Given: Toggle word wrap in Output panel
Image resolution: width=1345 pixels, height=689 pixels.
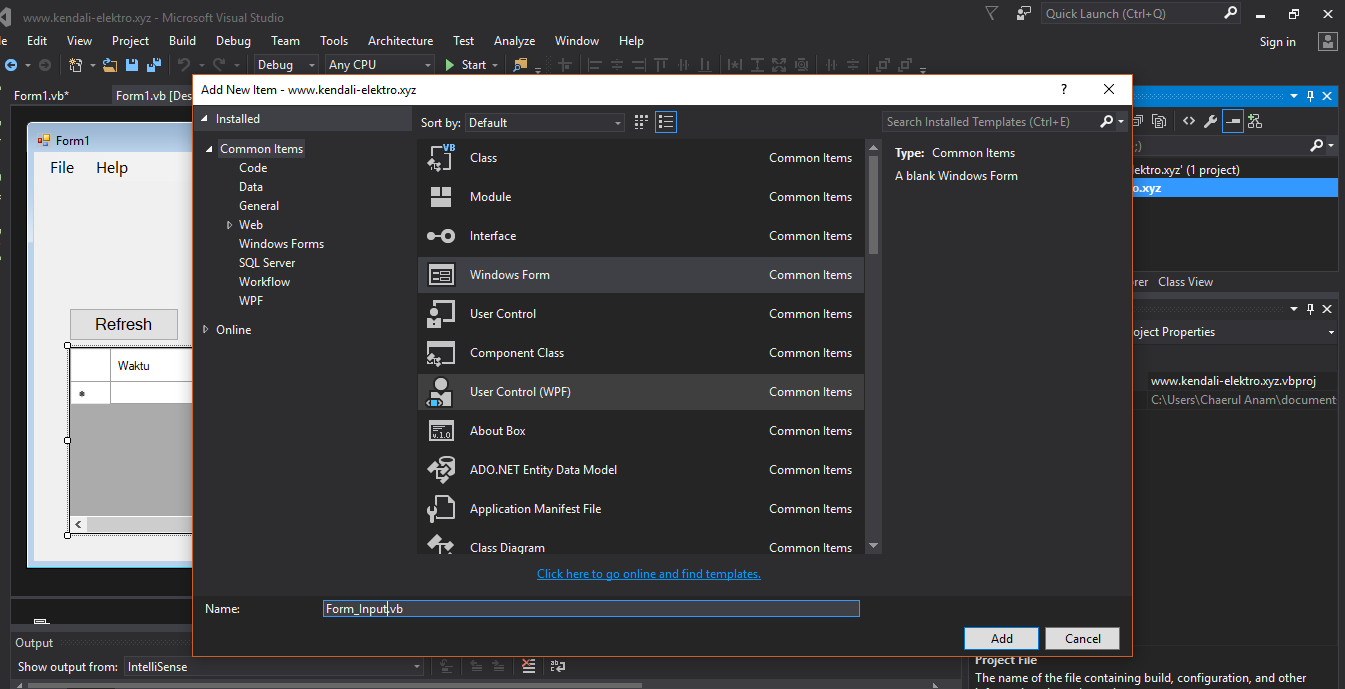Looking at the screenshot, I should tap(558, 666).
